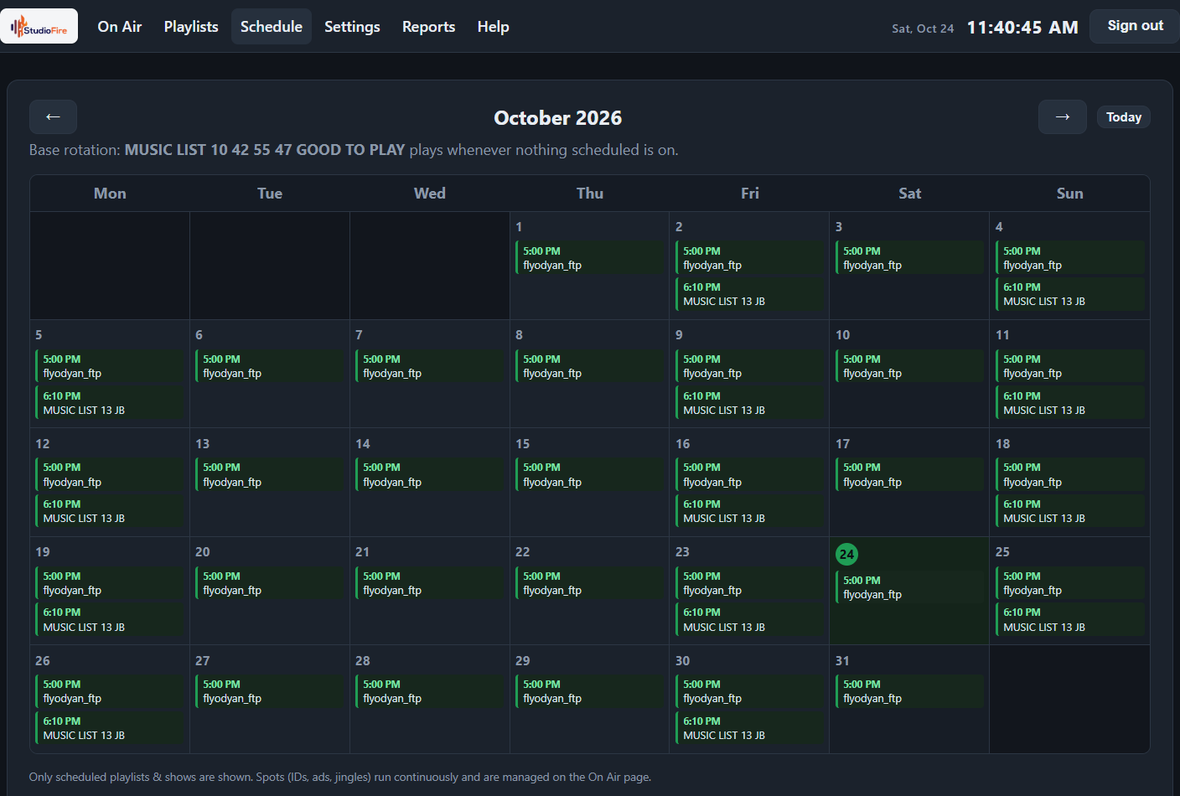Image resolution: width=1180 pixels, height=796 pixels.
Task: Open the Help page
Action: point(493,26)
